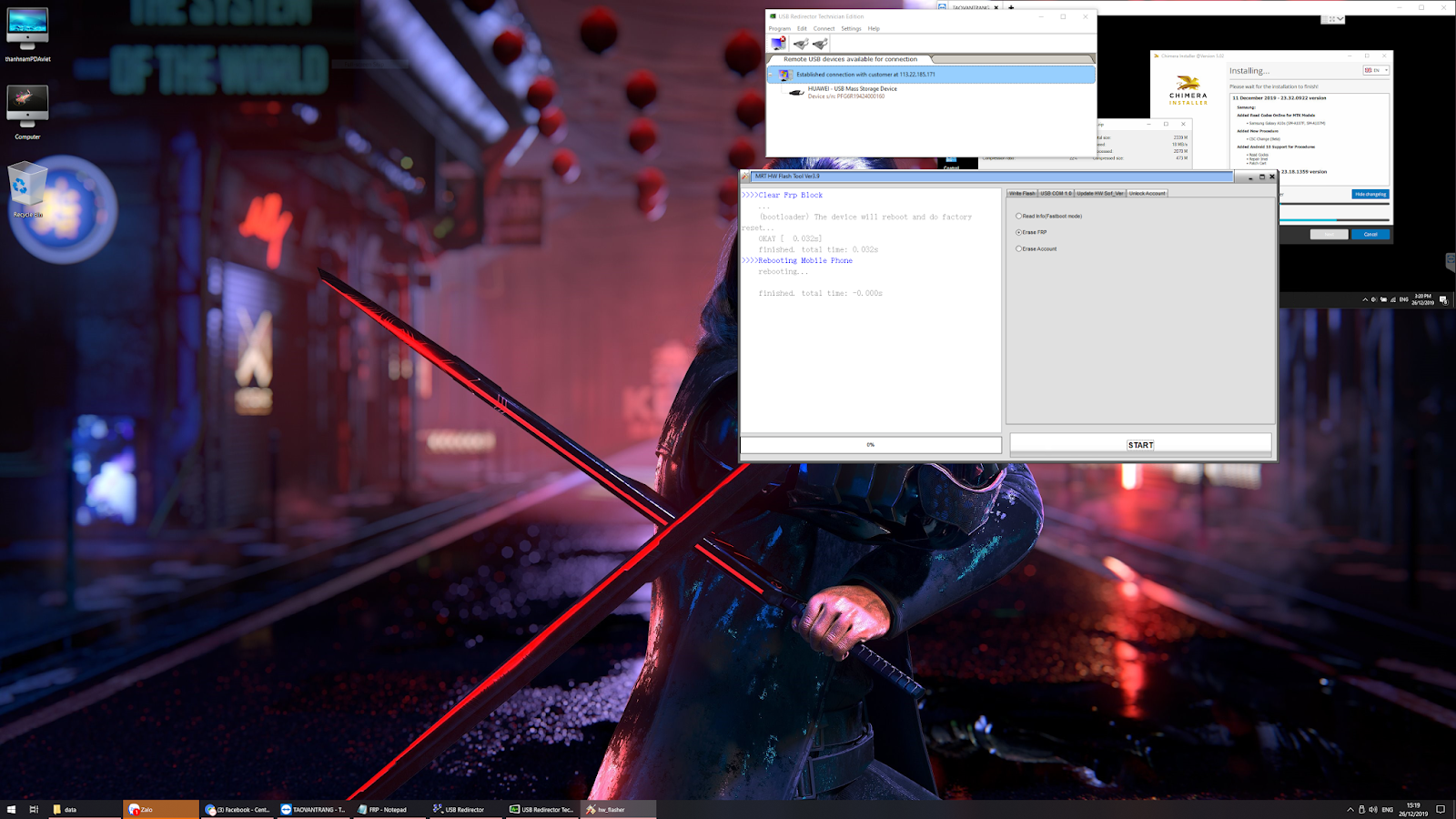
Task: Click Cancel in Chimera Installer
Action: click(x=1370, y=234)
